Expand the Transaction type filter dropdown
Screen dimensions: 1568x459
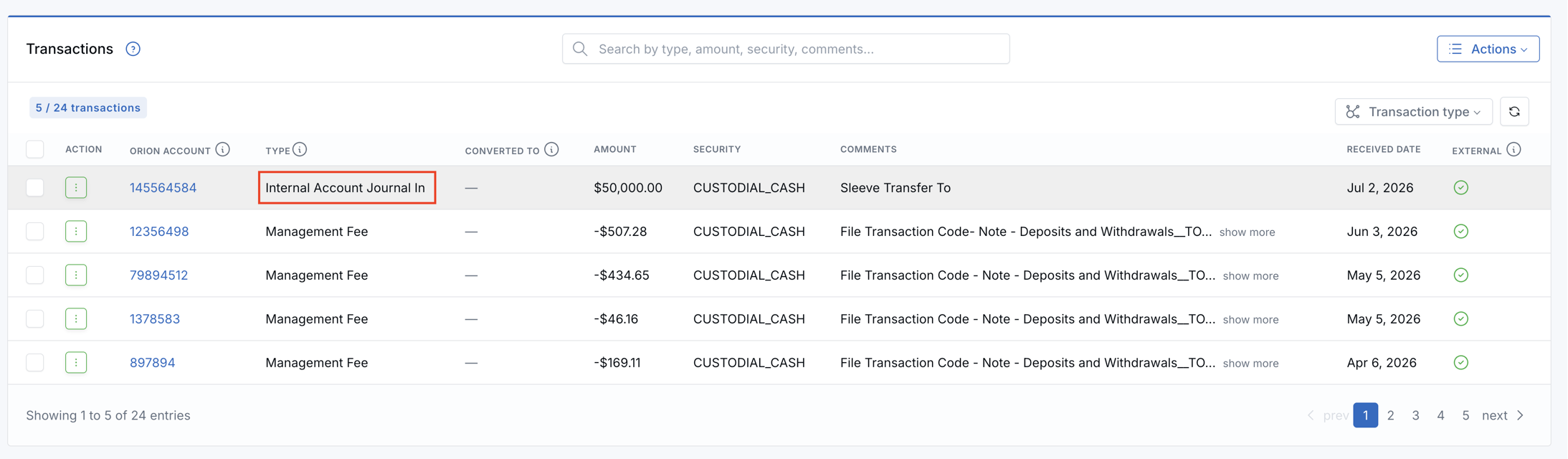pos(1413,112)
